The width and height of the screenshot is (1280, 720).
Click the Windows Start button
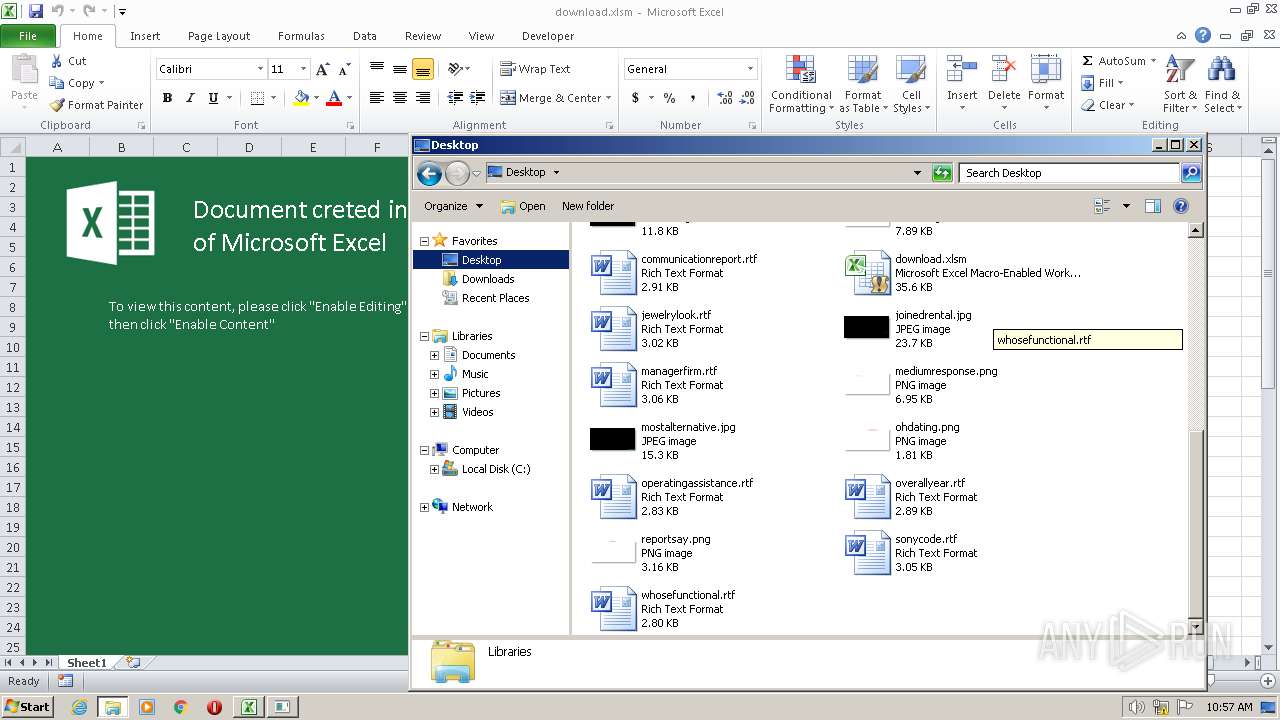(27, 706)
